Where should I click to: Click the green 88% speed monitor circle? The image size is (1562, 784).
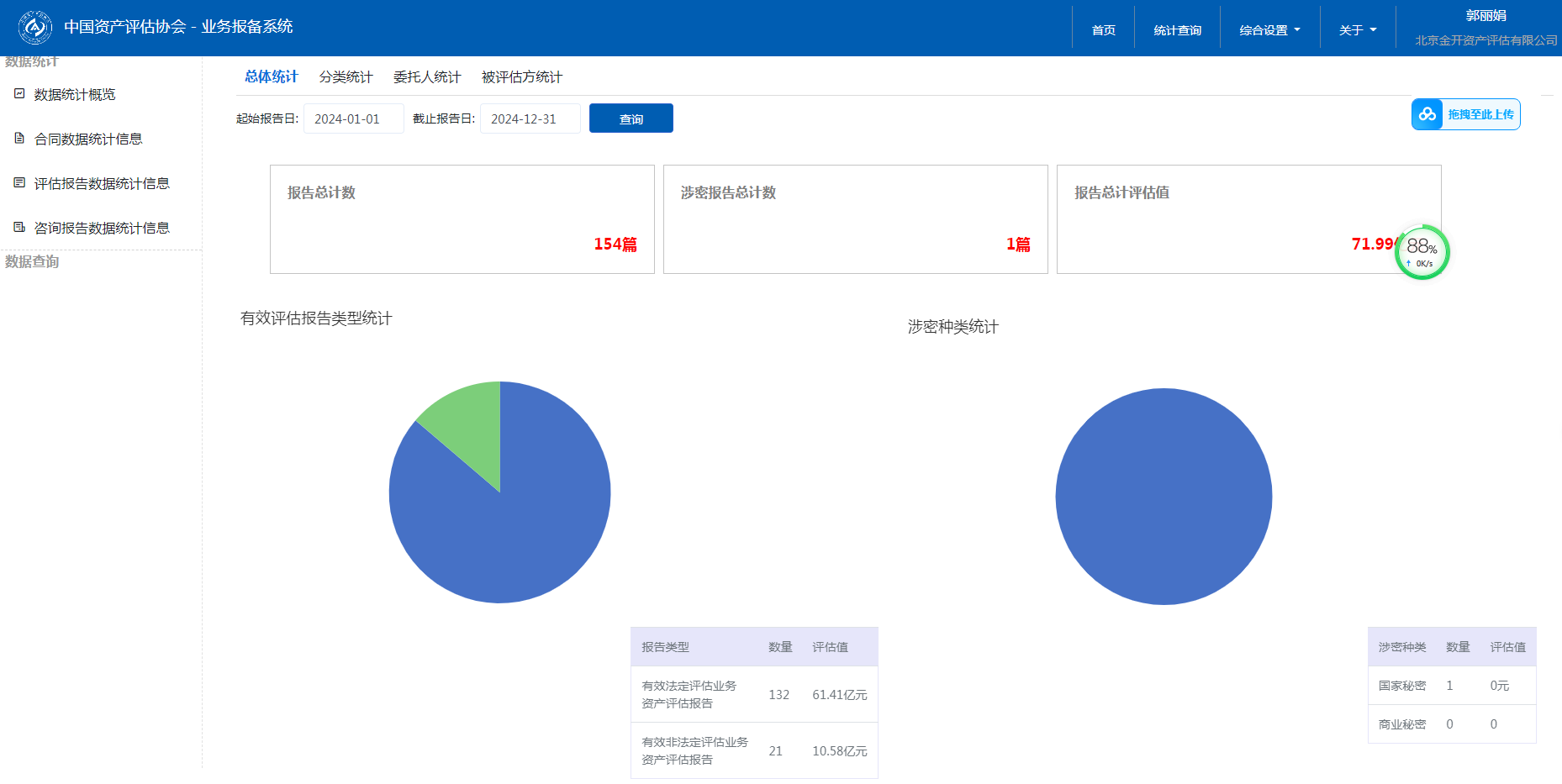point(1422,252)
